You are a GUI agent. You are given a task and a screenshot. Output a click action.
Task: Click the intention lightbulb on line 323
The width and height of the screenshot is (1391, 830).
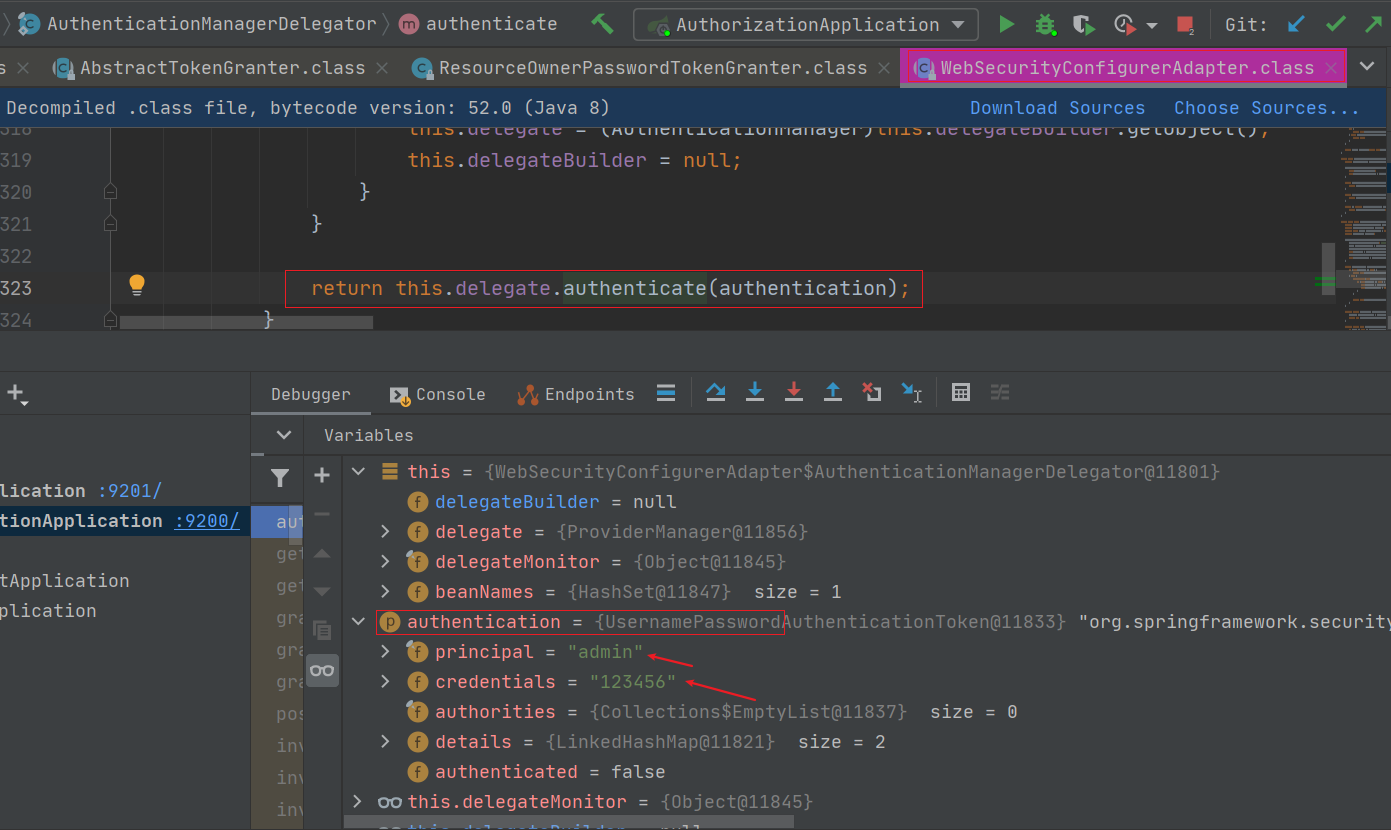point(137,286)
